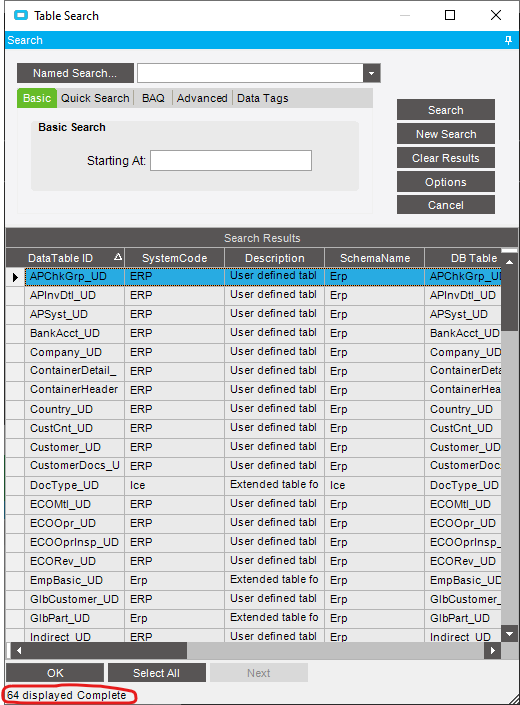Click the Ice SystemCode cell of DocType_UD
The height and width of the screenshot is (705, 520).
174,485
